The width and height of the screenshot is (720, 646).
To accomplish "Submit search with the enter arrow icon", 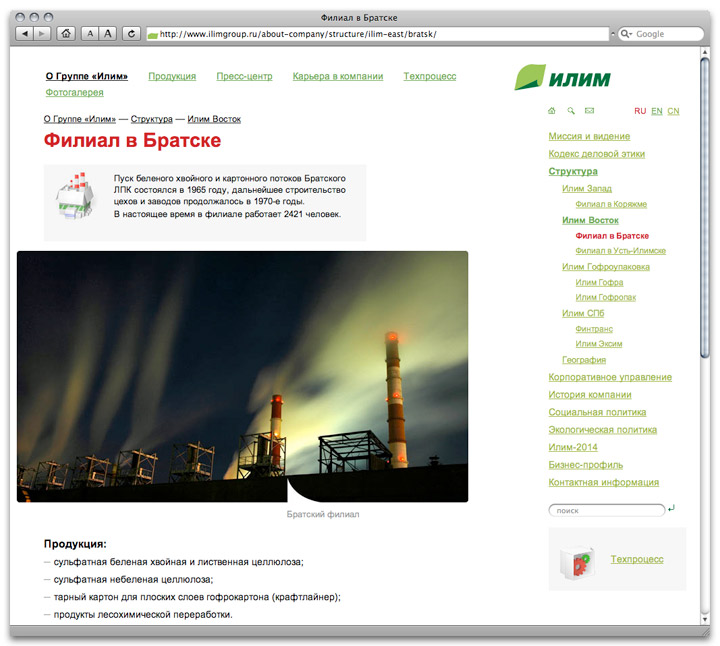I will (671, 509).
